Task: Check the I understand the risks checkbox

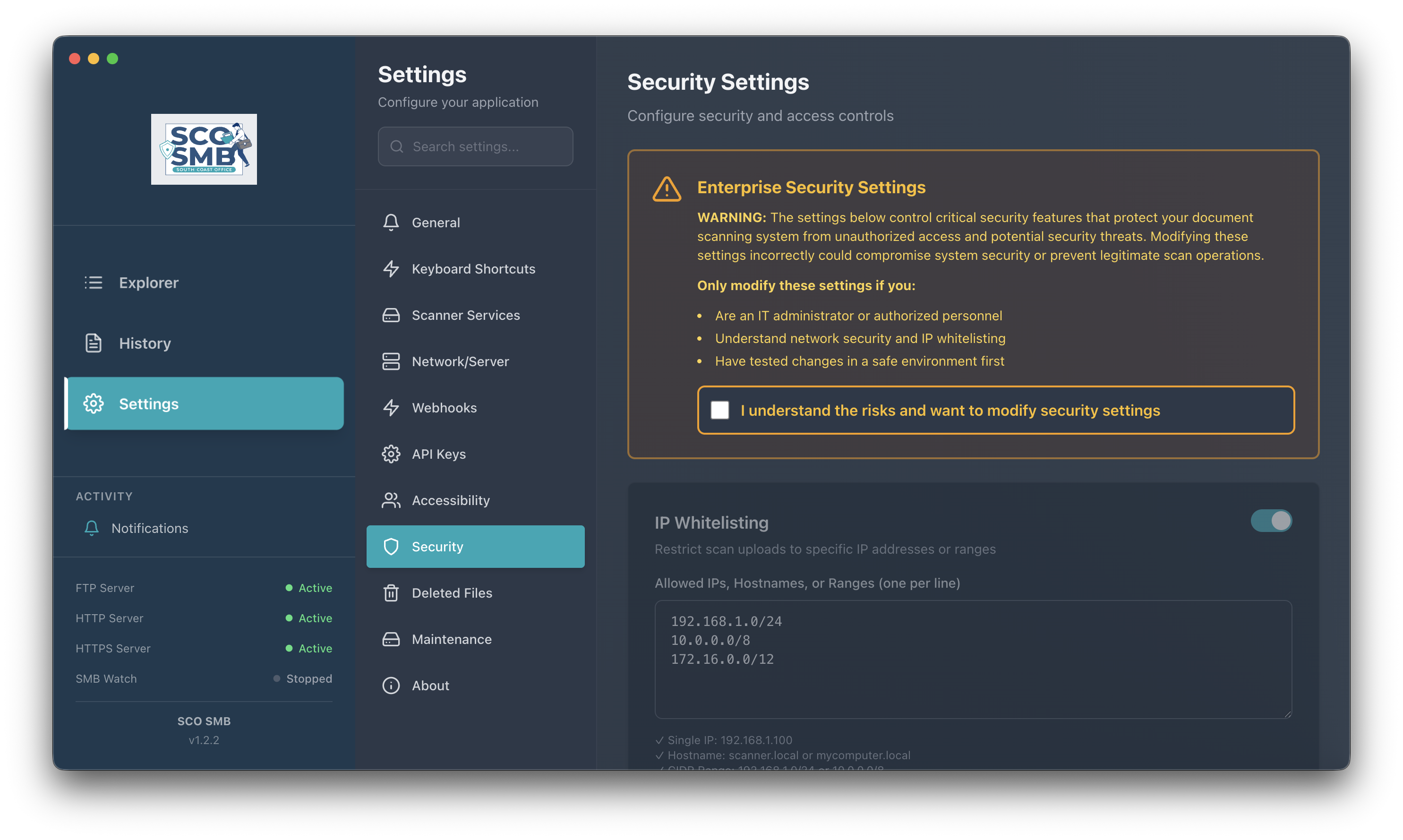Action: tap(720, 410)
